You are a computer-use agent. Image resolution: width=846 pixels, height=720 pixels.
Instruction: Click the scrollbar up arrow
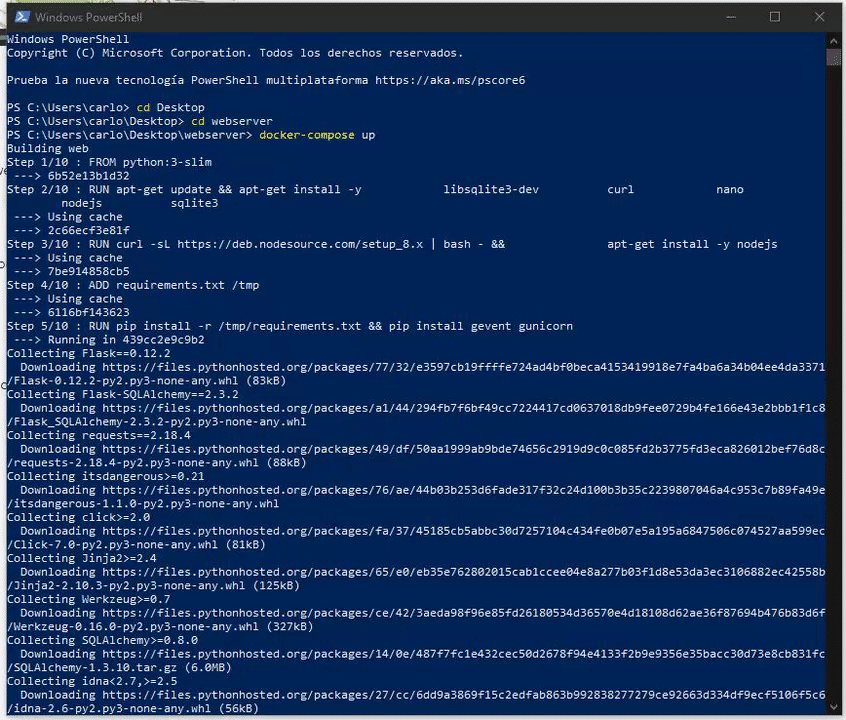pos(834,40)
